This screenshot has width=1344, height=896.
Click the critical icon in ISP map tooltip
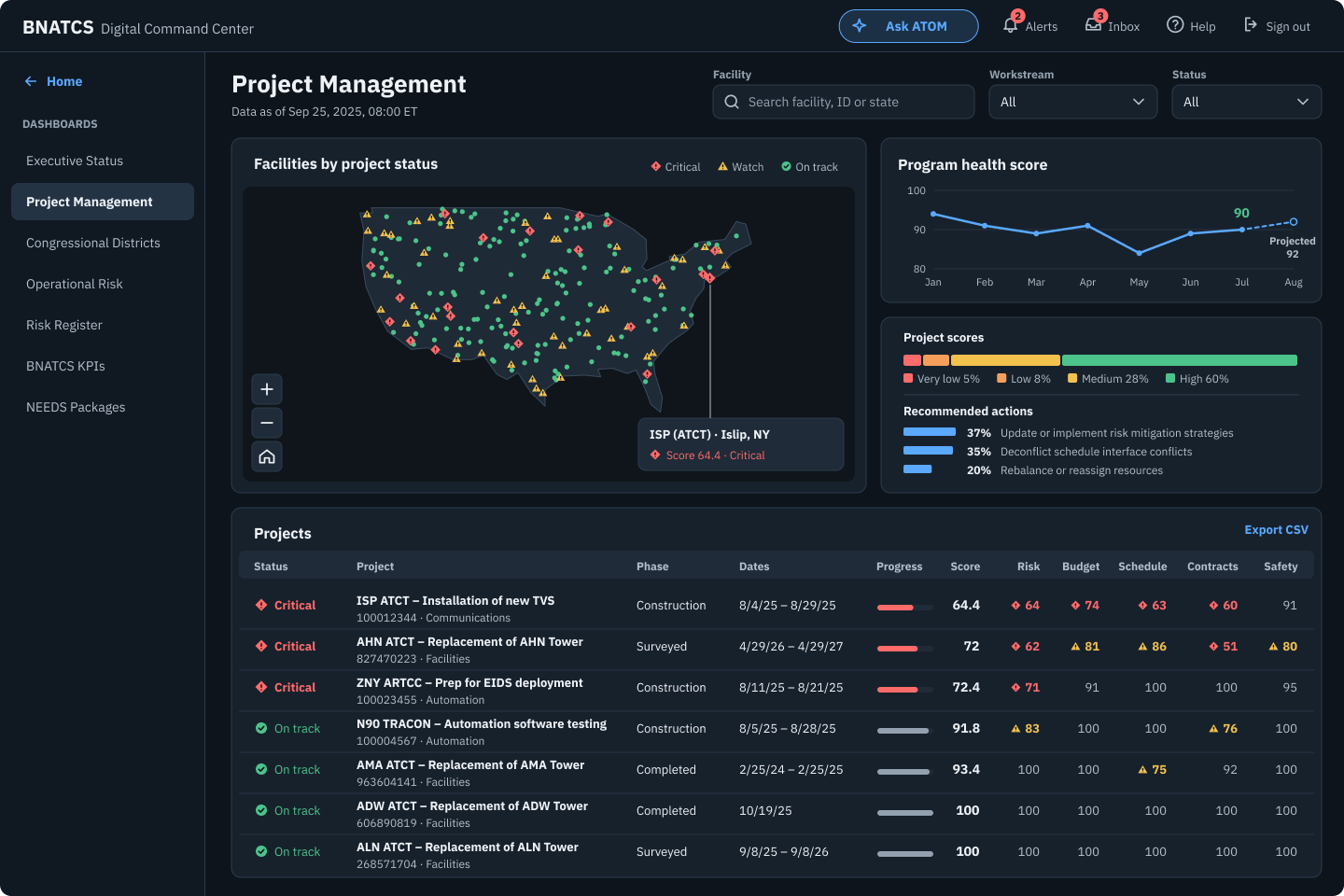click(x=655, y=455)
